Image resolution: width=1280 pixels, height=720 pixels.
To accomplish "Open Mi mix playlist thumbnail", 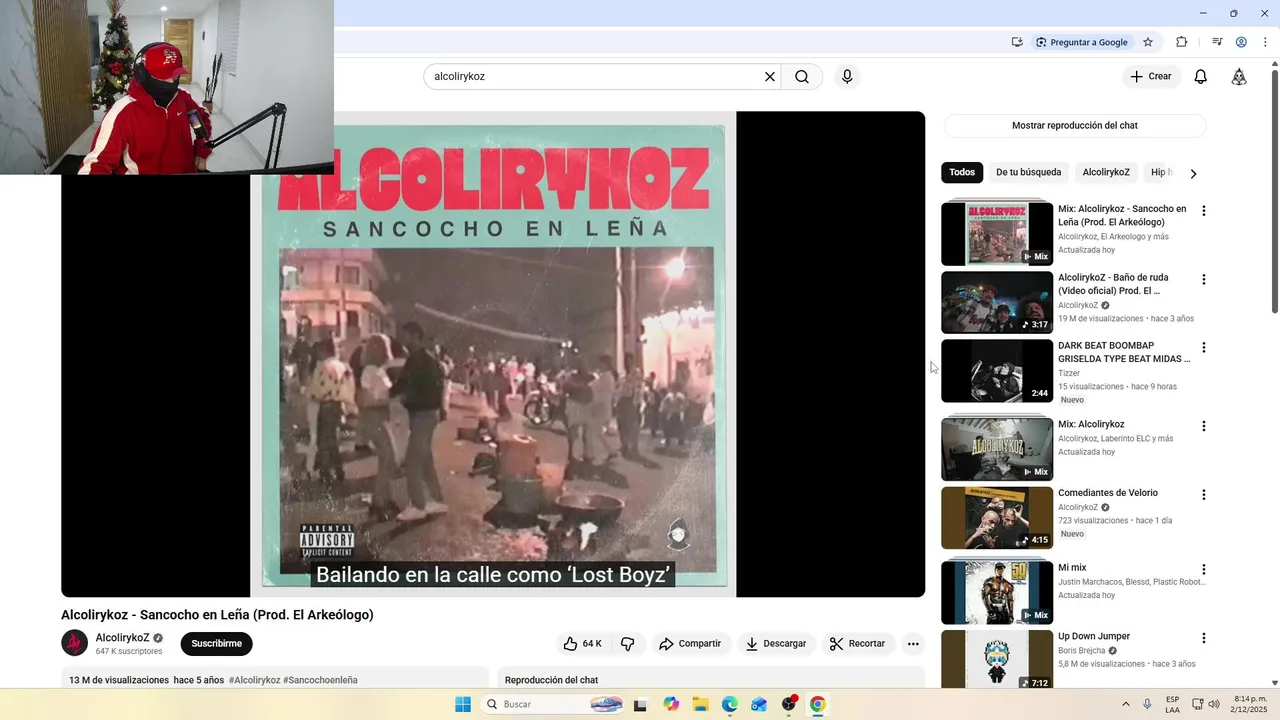I will click(x=997, y=592).
